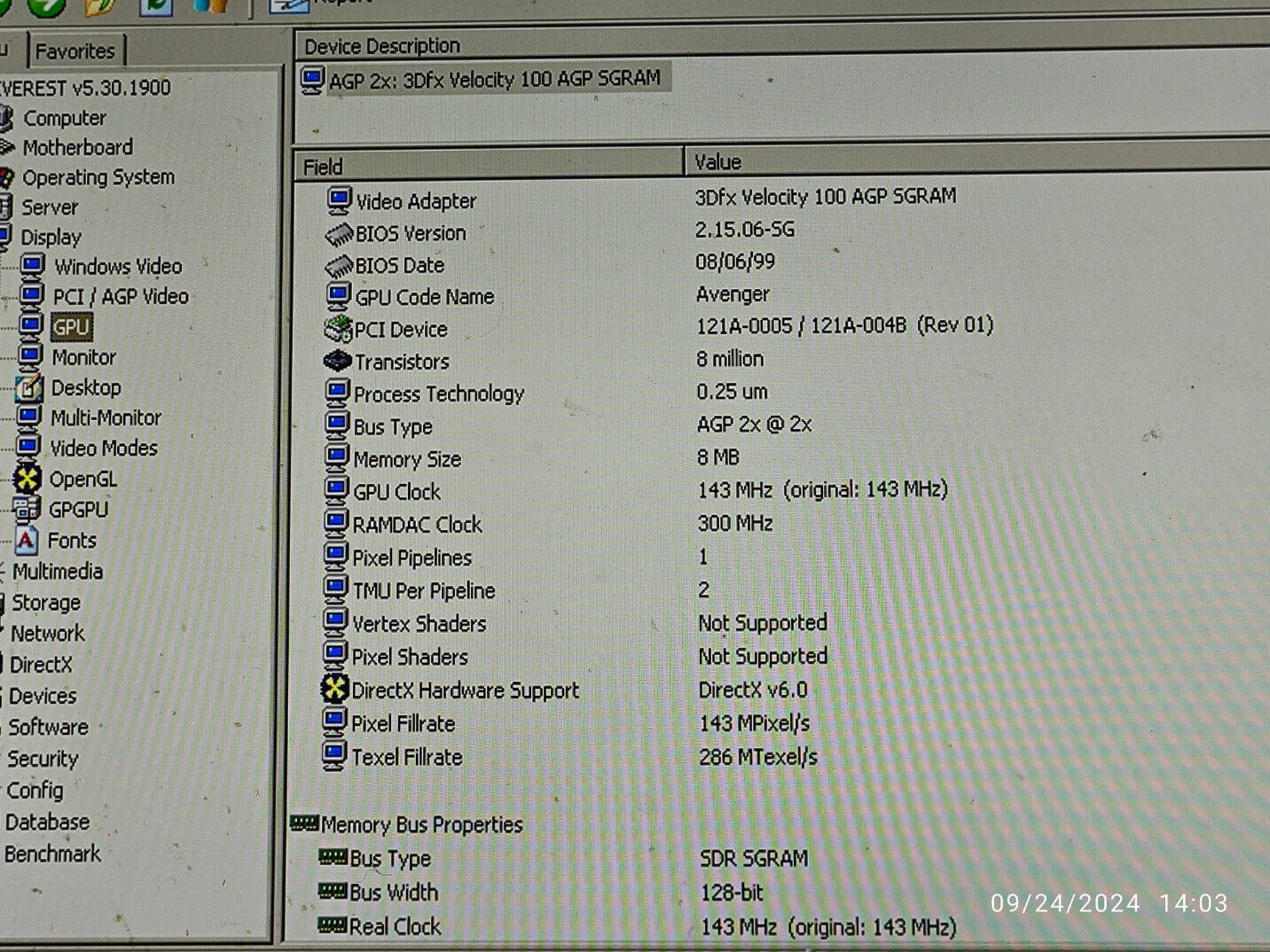Open the Security category
The height and width of the screenshot is (952, 1270).
pyautogui.click(x=42, y=759)
